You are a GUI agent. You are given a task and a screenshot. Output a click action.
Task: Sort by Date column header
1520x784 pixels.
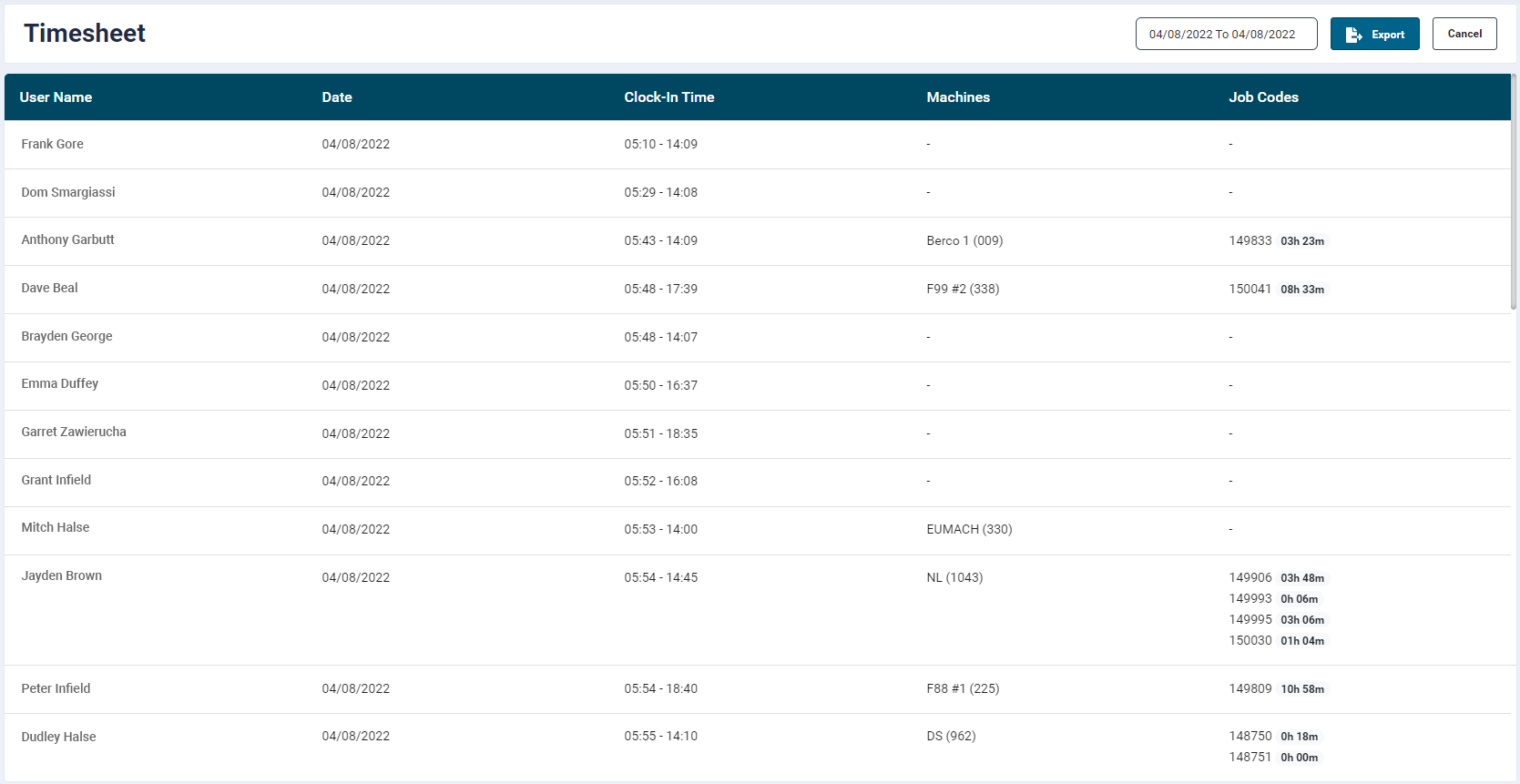coord(336,97)
